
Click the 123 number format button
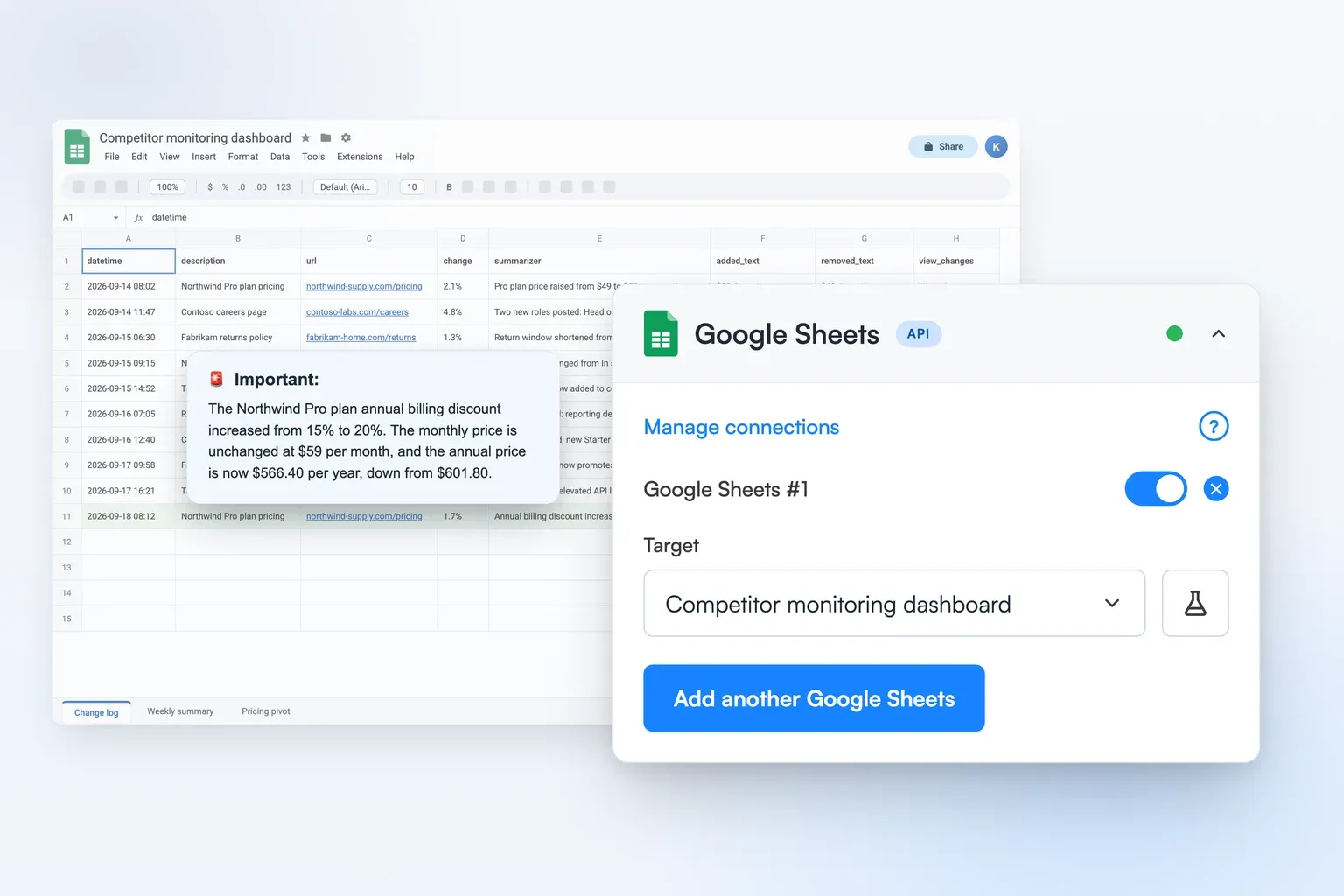tap(283, 186)
